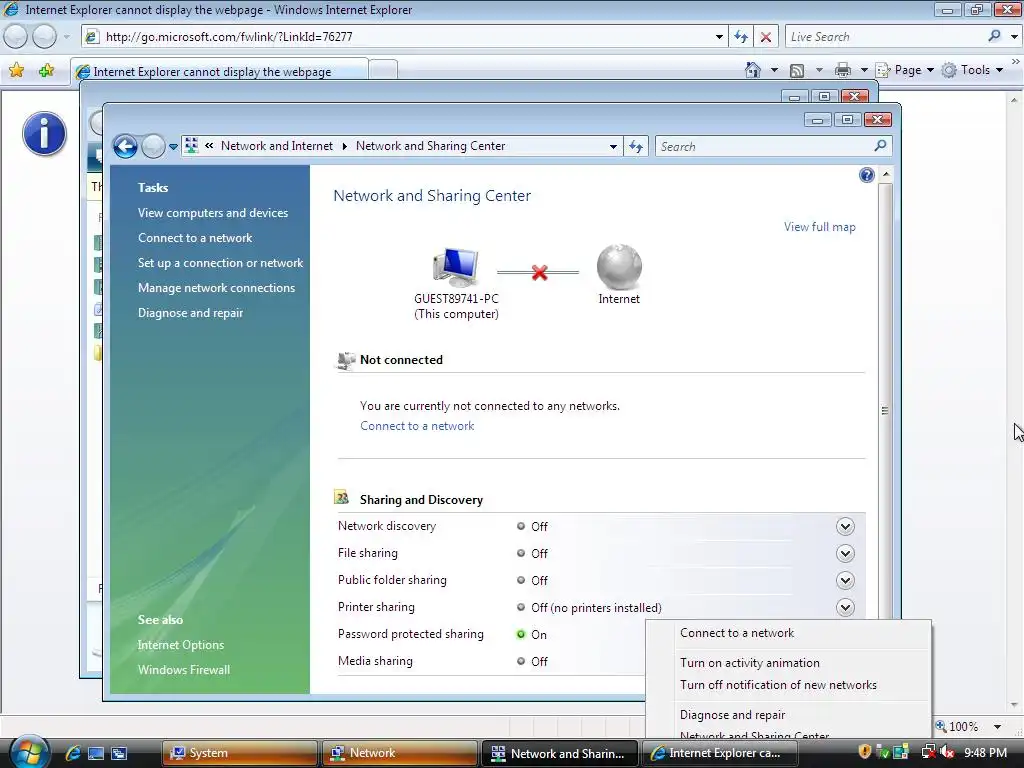Expand the File sharing settings chevron
Viewport: 1024px width, 768px height.
(x=845, y=554)
